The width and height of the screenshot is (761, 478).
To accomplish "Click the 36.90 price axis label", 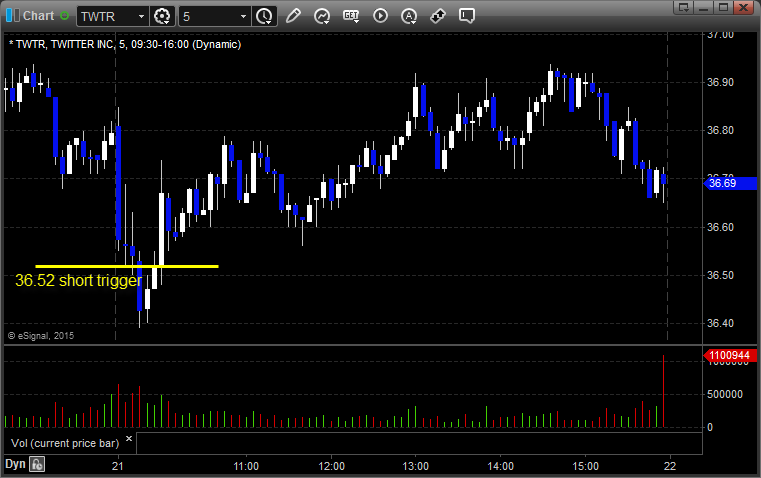I will click(720, 82).
